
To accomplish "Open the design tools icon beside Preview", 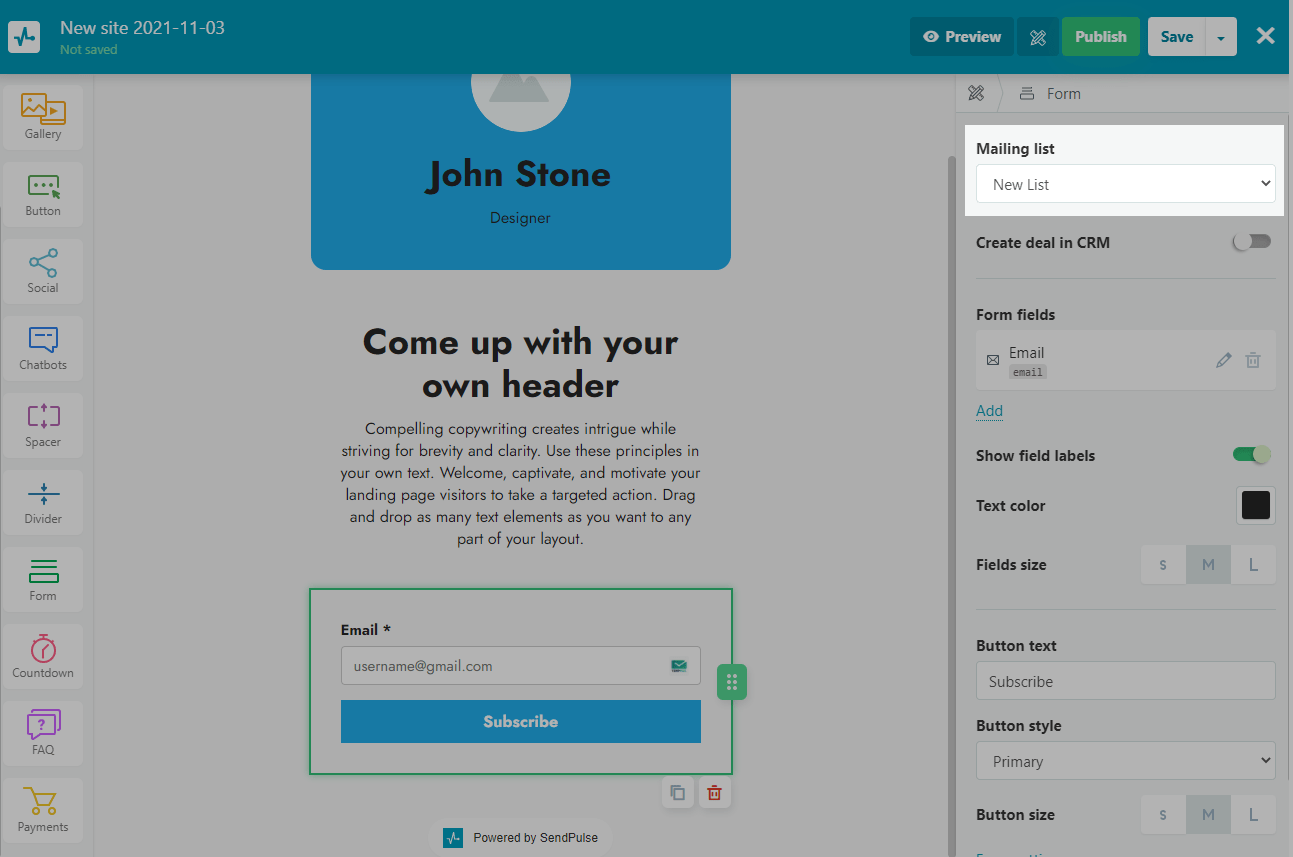I will pyautogui.click(x=1038, y=37).
